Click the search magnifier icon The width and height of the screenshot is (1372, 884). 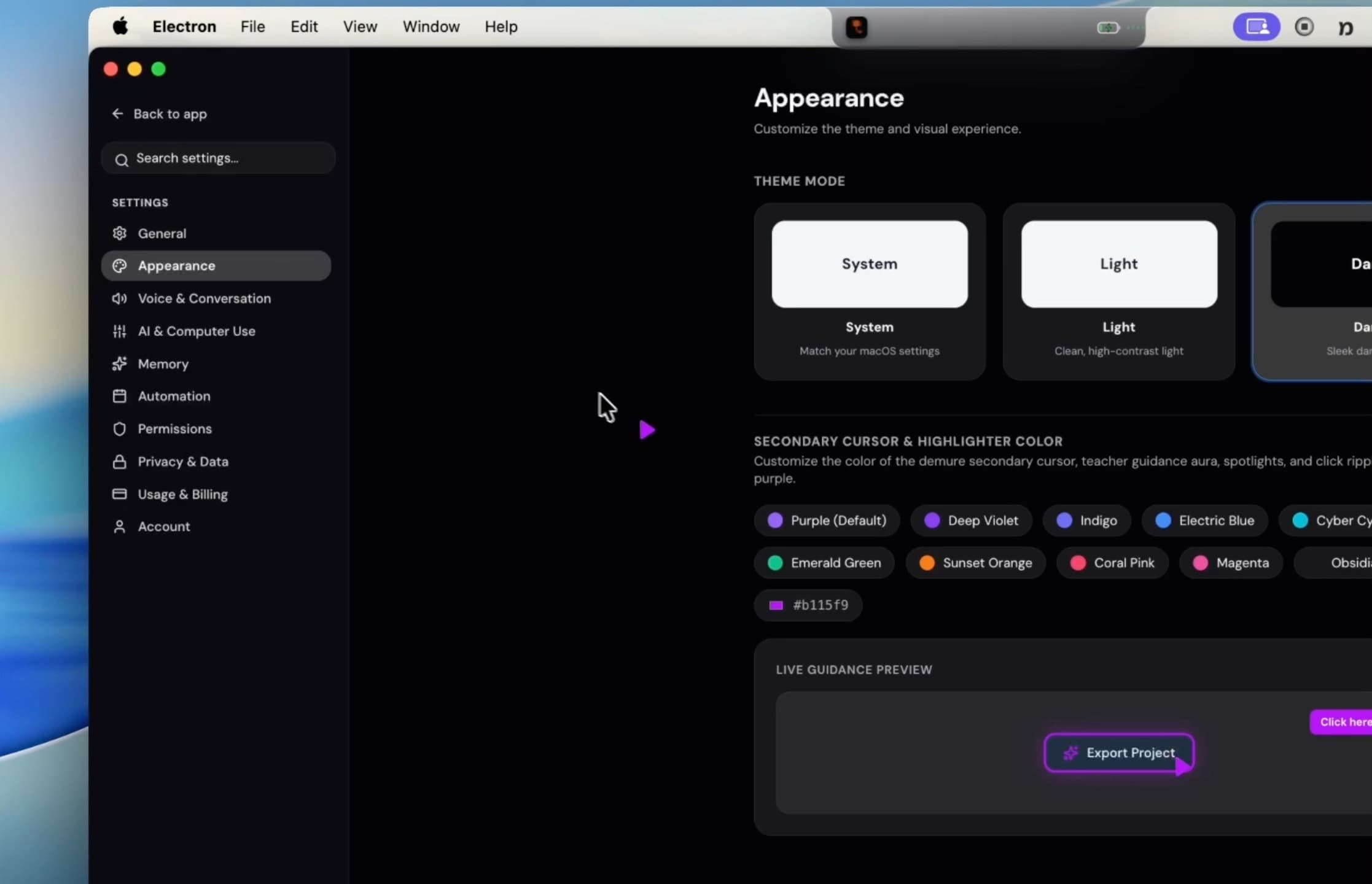coord(122,160)
